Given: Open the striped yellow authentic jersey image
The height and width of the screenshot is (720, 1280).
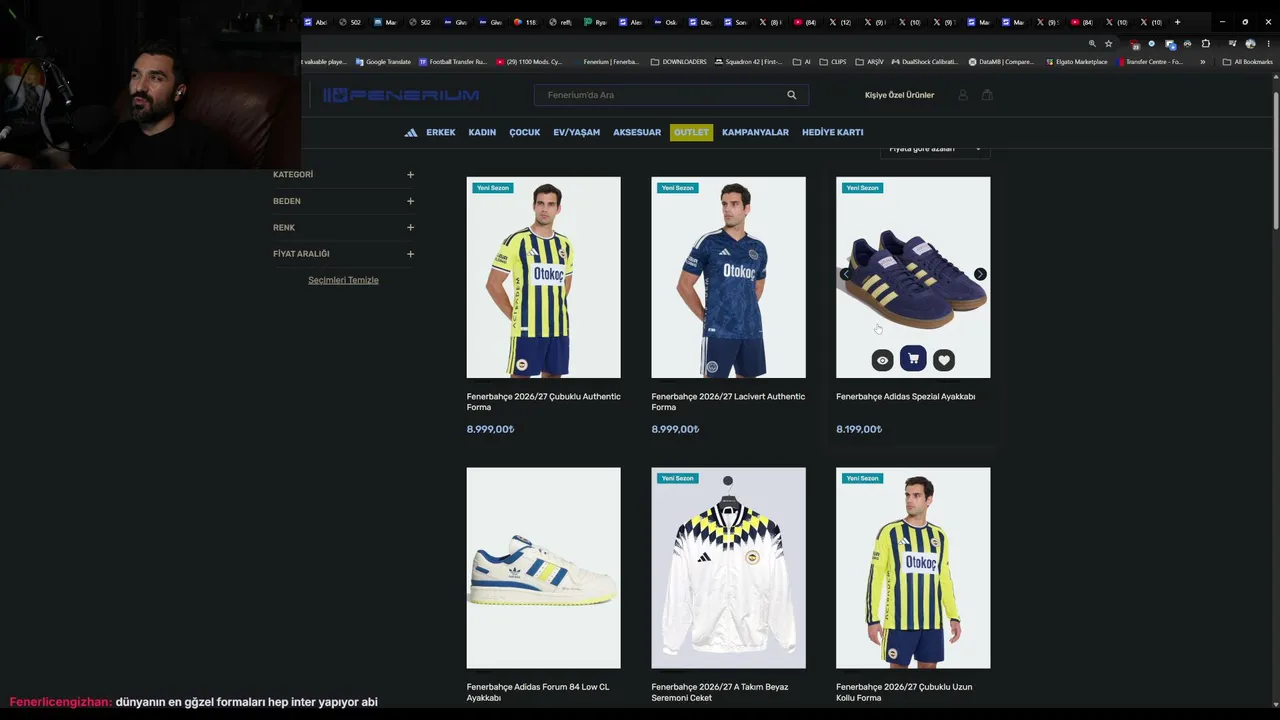Looking at the screenshot, I should coord(543,277).
